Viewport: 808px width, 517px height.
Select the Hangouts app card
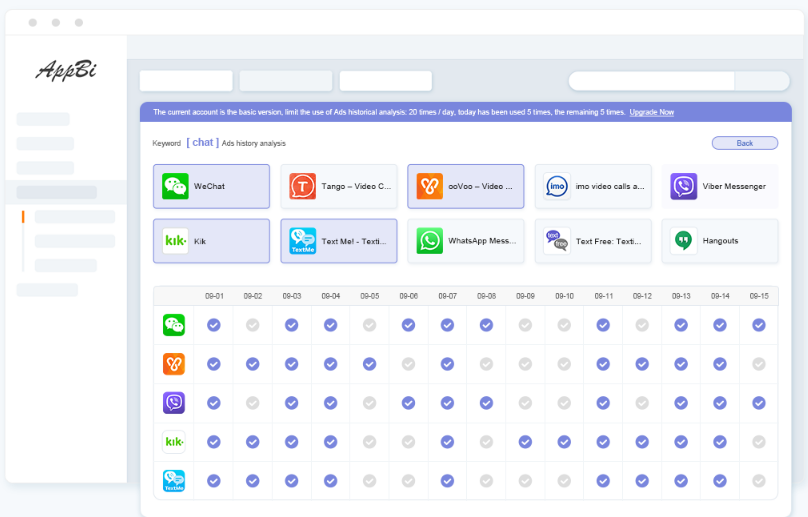(x=720, y=241)
